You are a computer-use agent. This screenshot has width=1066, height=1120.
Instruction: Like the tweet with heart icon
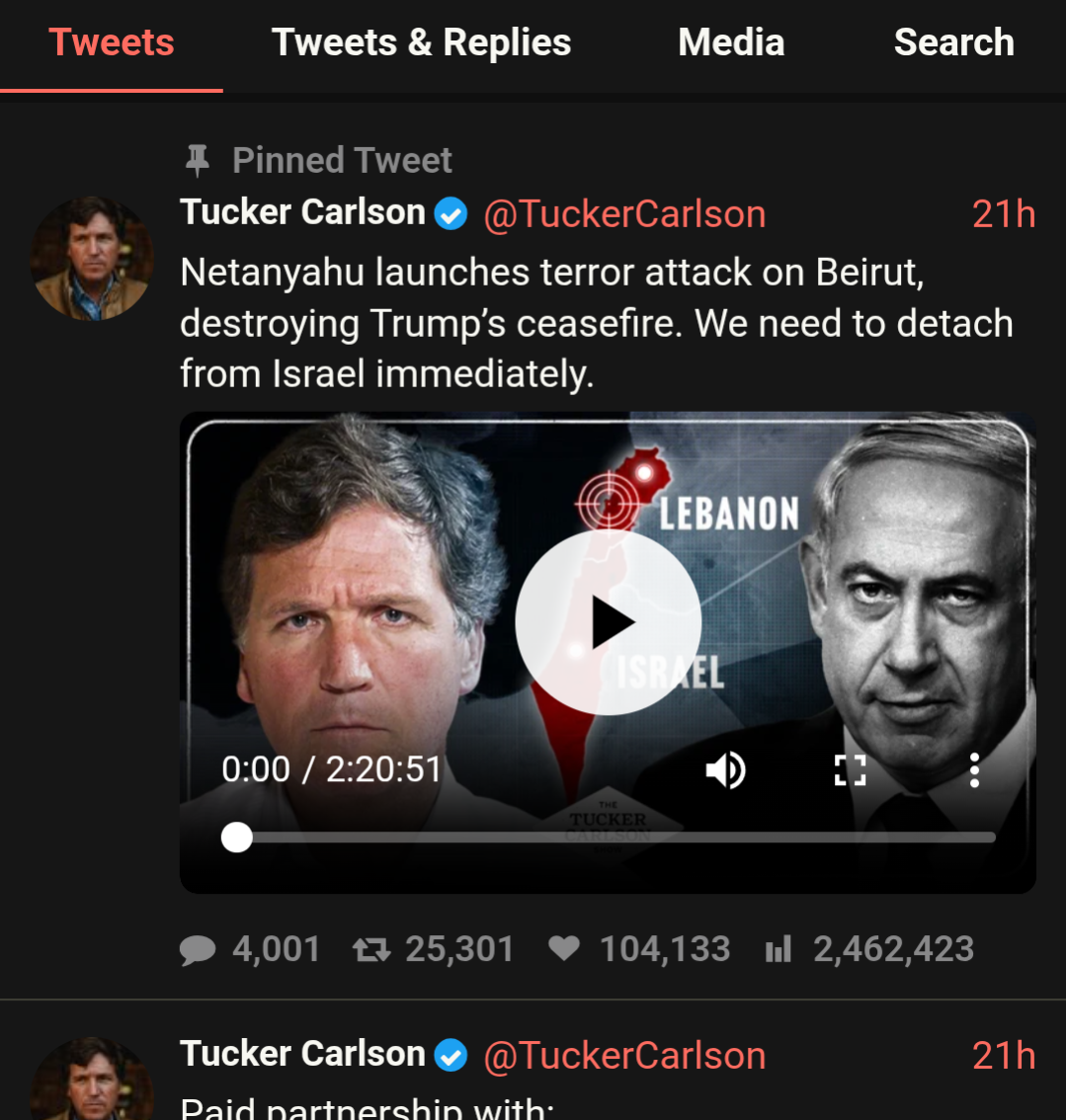(x=564, y=949)
